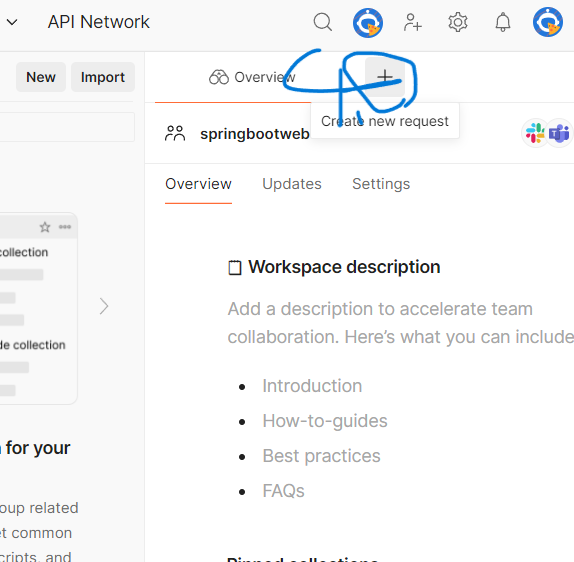Open the API Network menu
Image resolution: width=574 pixels, height=562 pixels.
[98, 22]
